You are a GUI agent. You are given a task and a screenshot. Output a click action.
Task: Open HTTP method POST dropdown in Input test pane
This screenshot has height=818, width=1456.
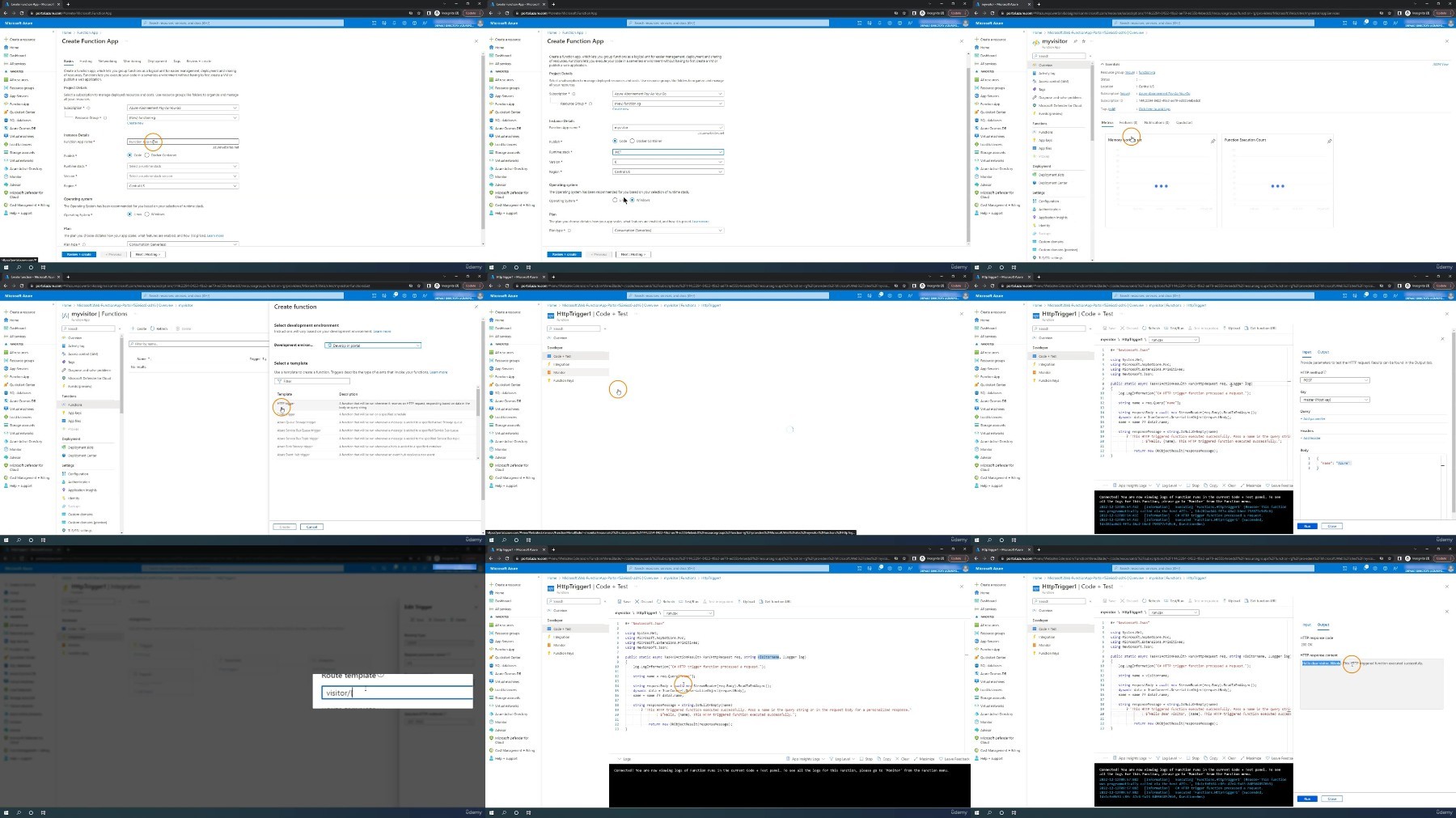point(1335,379)
